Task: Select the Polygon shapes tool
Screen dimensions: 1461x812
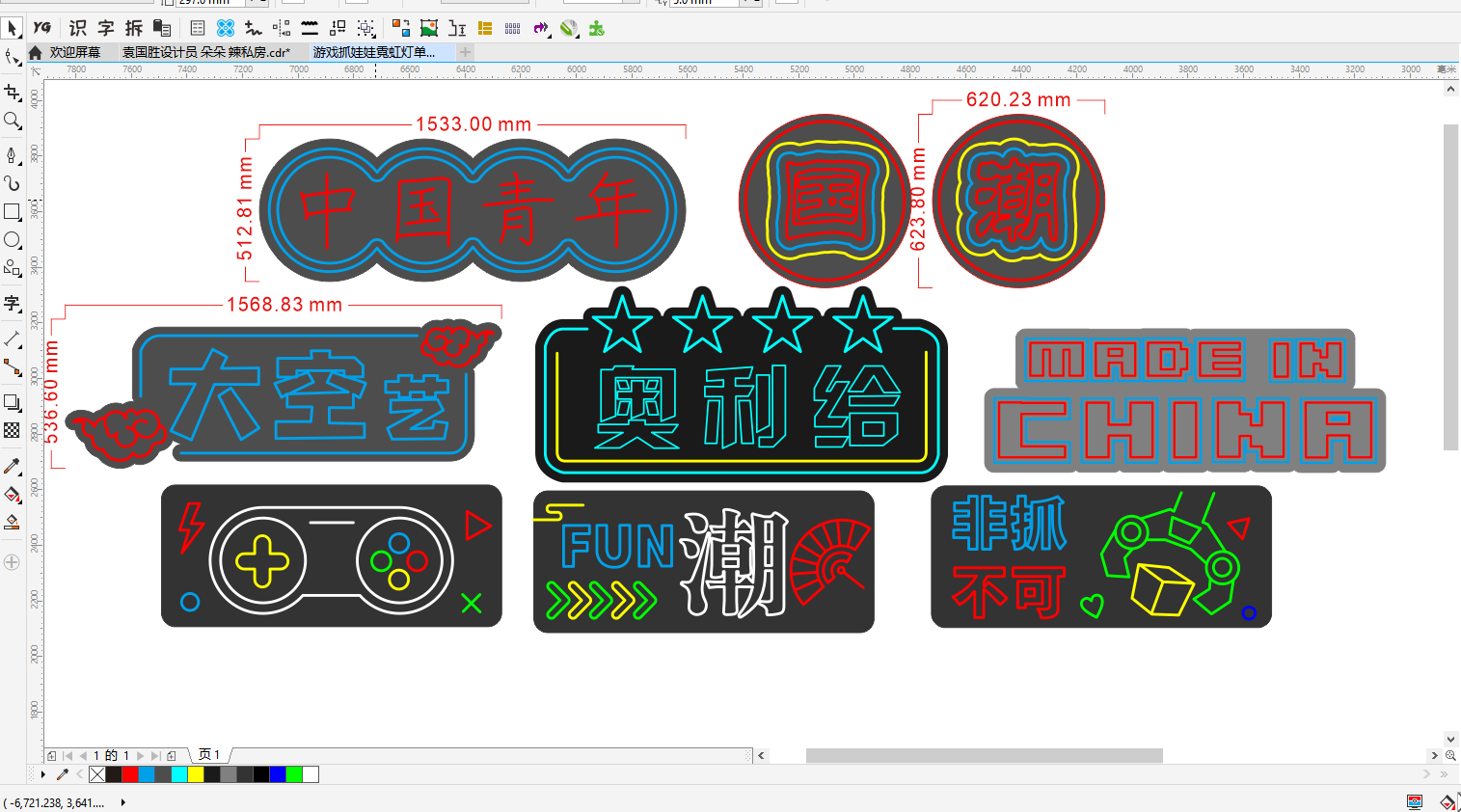Action: [12, 267]
